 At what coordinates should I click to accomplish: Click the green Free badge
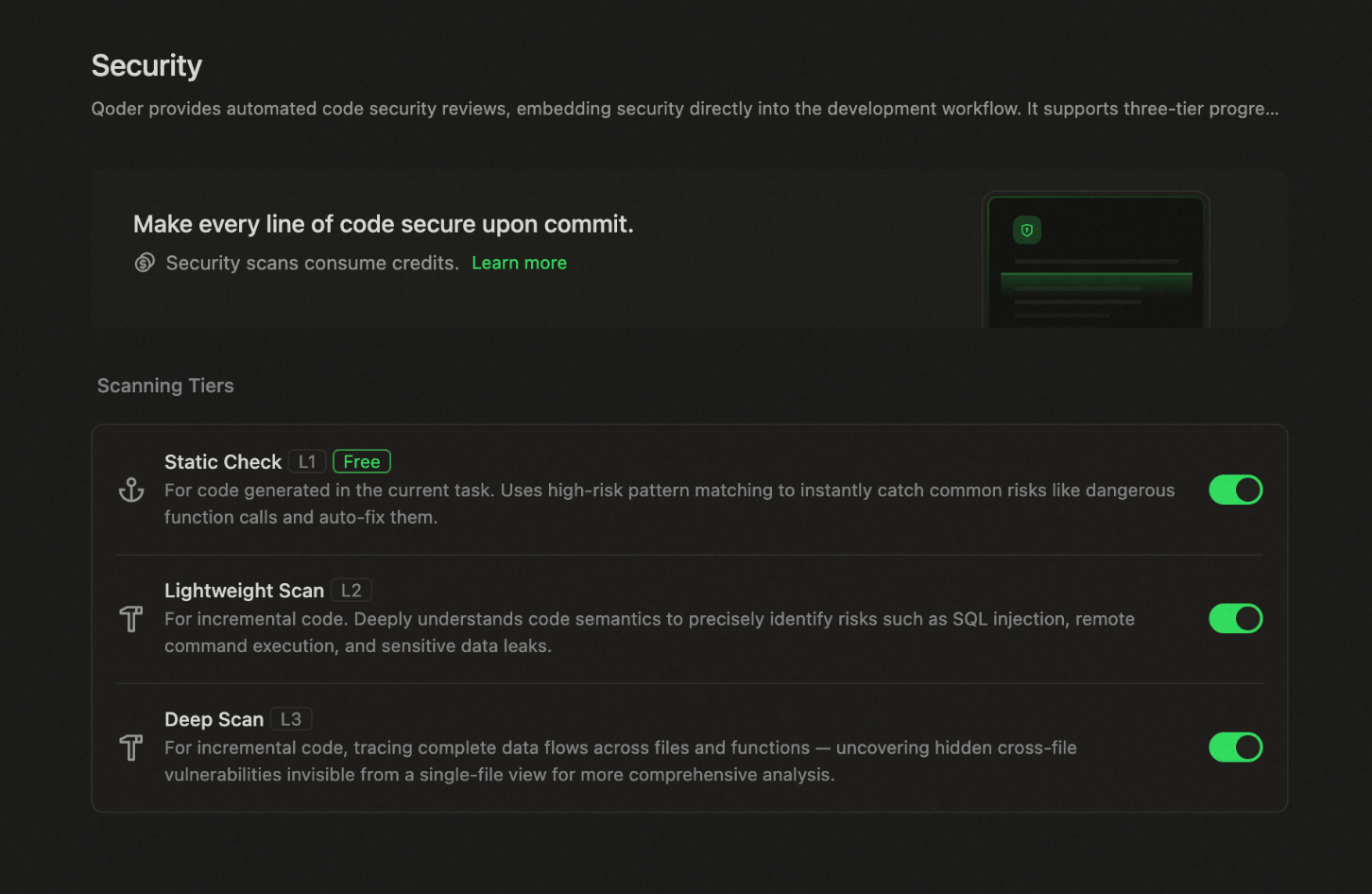[x=362, y=461]
